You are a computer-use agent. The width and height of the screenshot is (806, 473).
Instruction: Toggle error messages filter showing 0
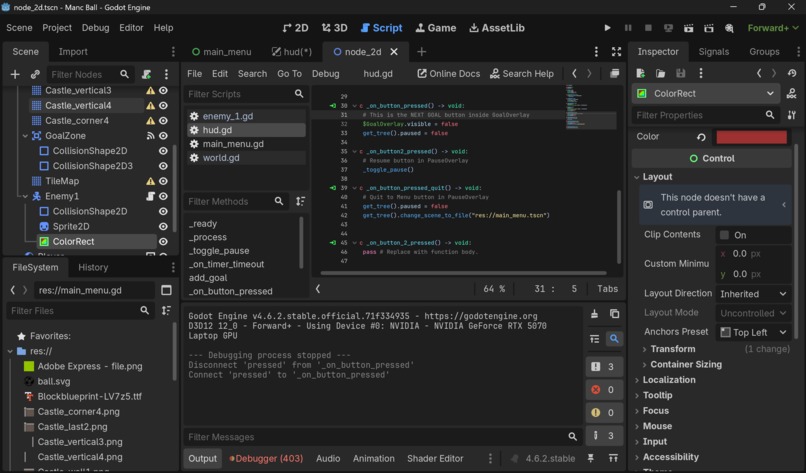tap(604, 390)
